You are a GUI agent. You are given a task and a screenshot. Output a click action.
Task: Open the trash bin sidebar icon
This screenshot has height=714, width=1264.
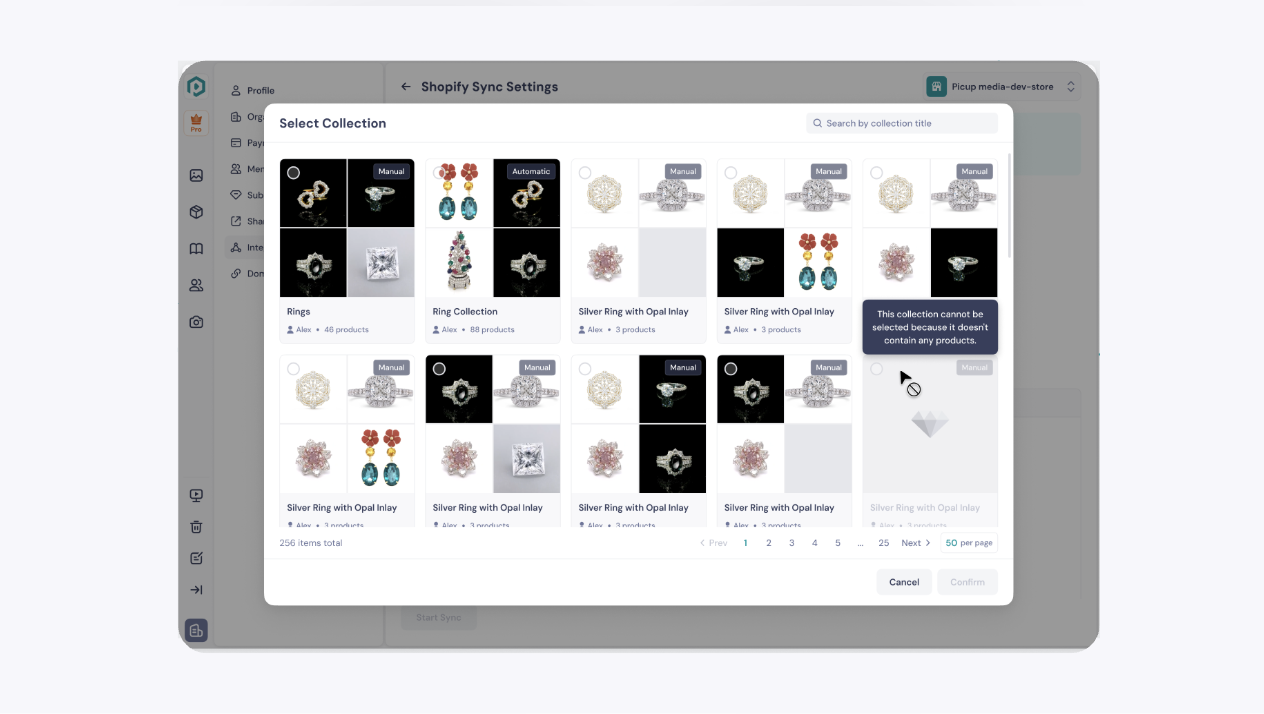(196, 527)
